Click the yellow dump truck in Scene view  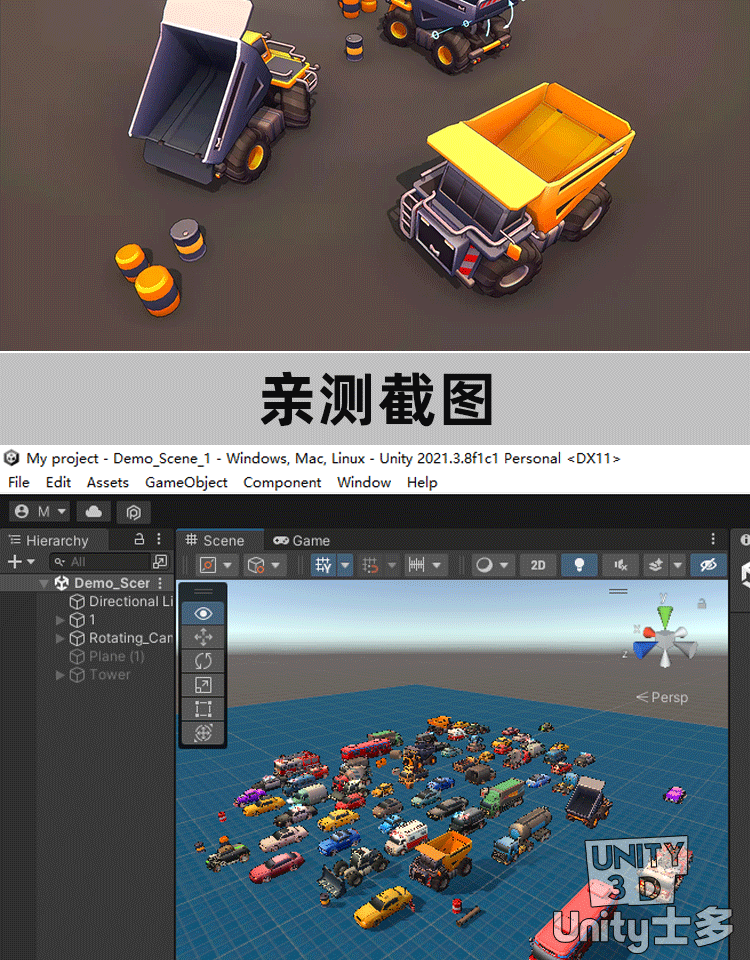[443, 859]
